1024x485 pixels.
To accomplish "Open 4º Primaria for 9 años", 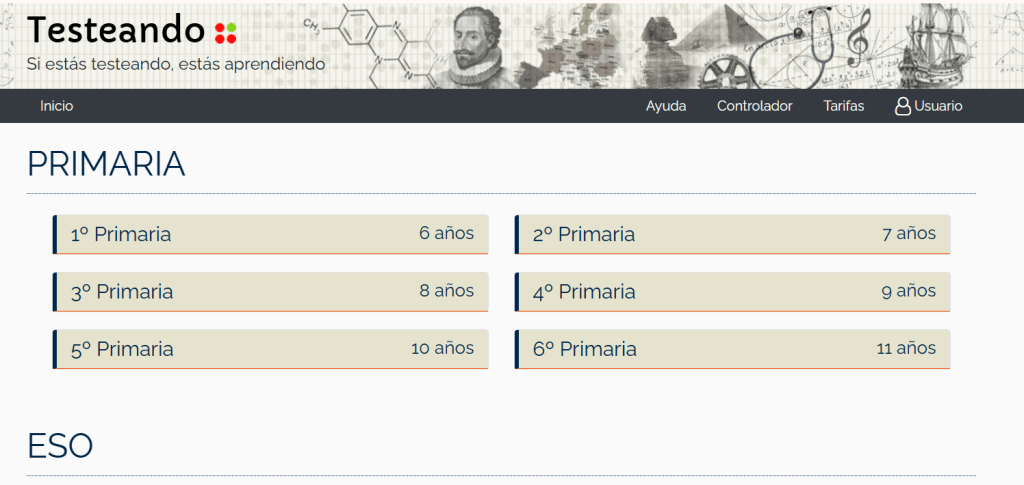I will pyautogui.click(x=733, y=292).
